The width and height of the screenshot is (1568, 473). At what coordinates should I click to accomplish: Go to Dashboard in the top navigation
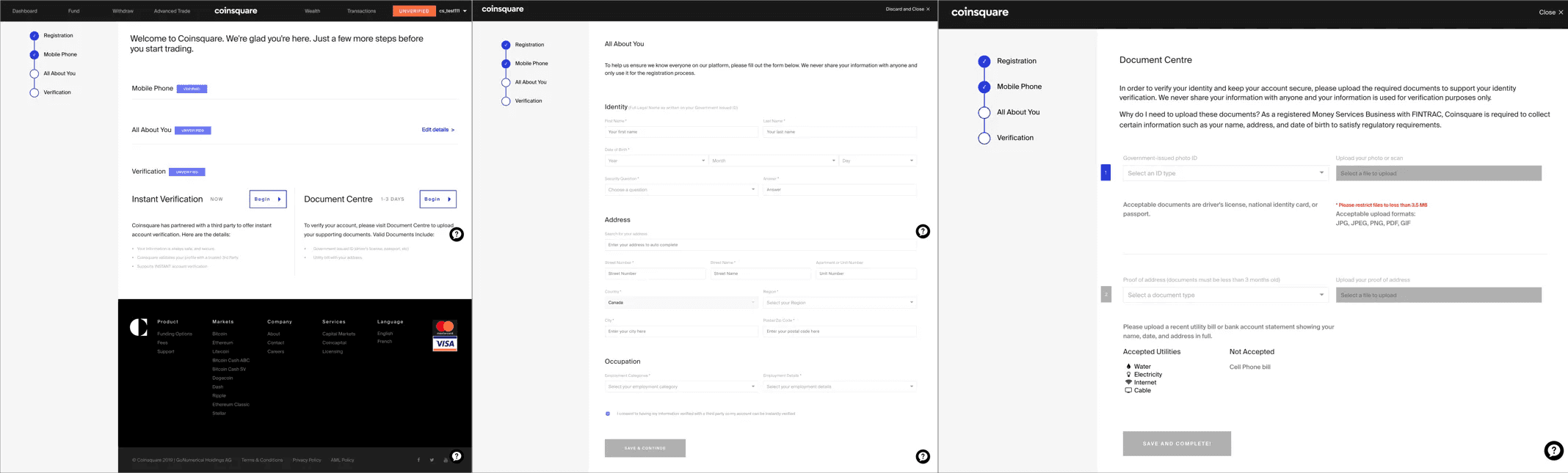(24, 11)
